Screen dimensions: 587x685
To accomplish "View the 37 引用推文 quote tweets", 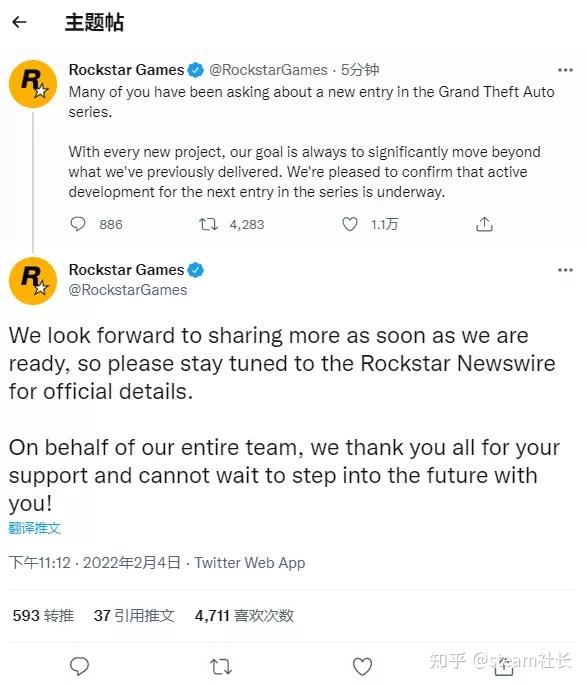I will 134,616.
